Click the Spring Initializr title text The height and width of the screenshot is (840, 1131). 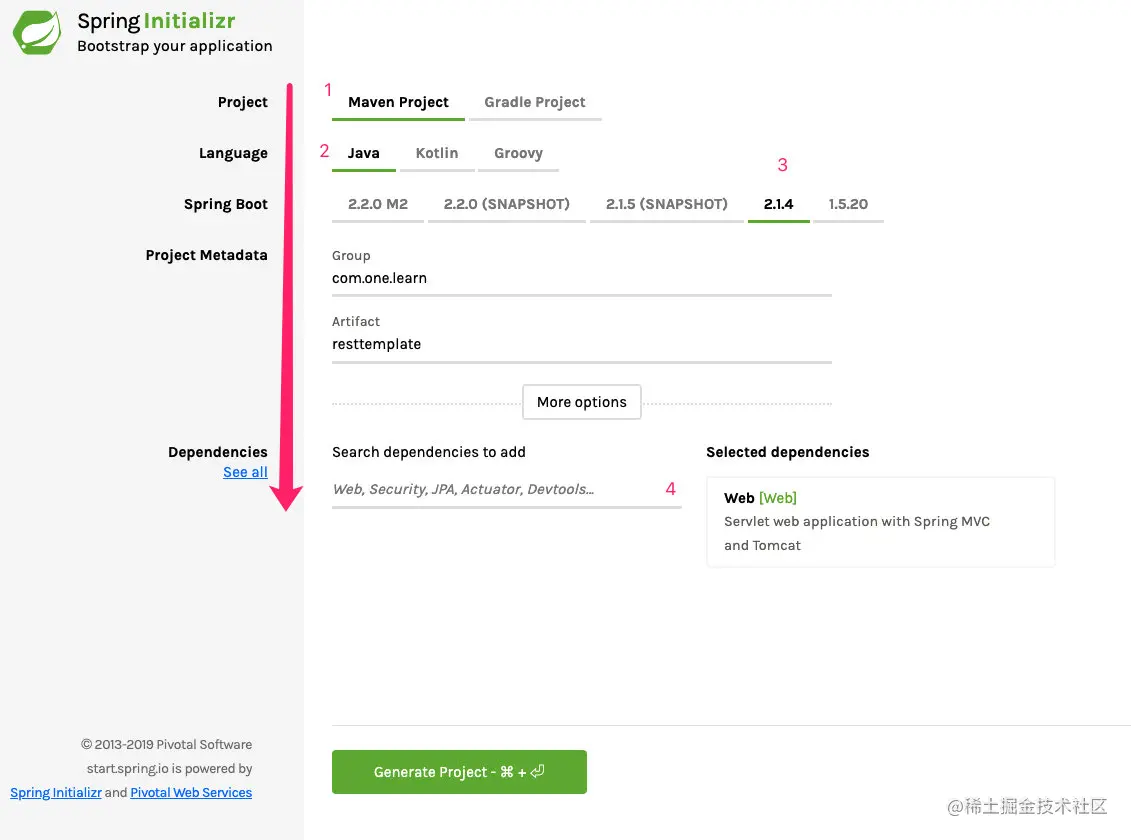pos(157,21)
